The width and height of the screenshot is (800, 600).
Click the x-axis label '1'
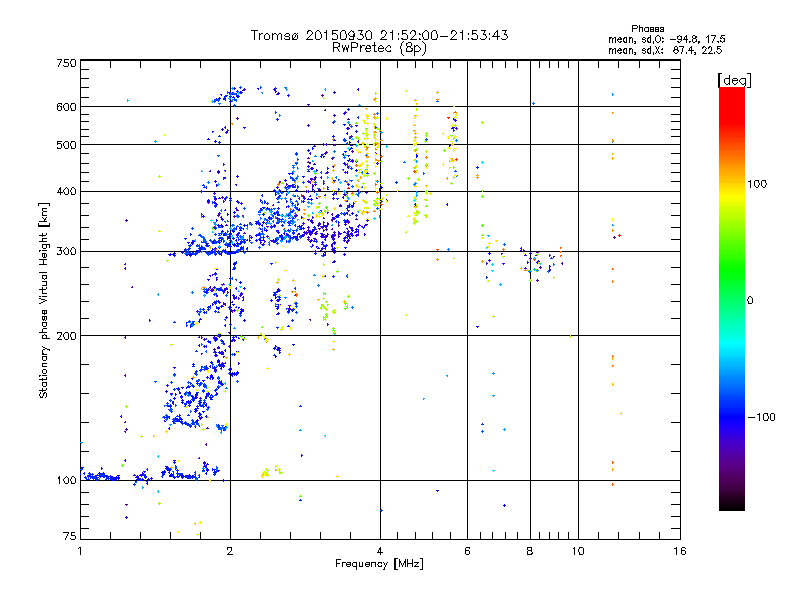click(x=80, y=551)
